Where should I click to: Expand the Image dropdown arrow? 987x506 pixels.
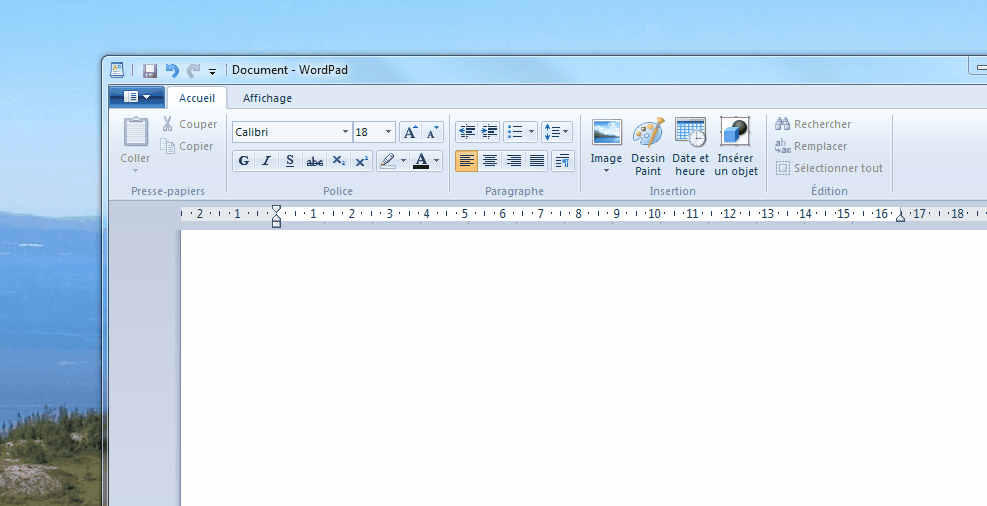click(607, 171)
